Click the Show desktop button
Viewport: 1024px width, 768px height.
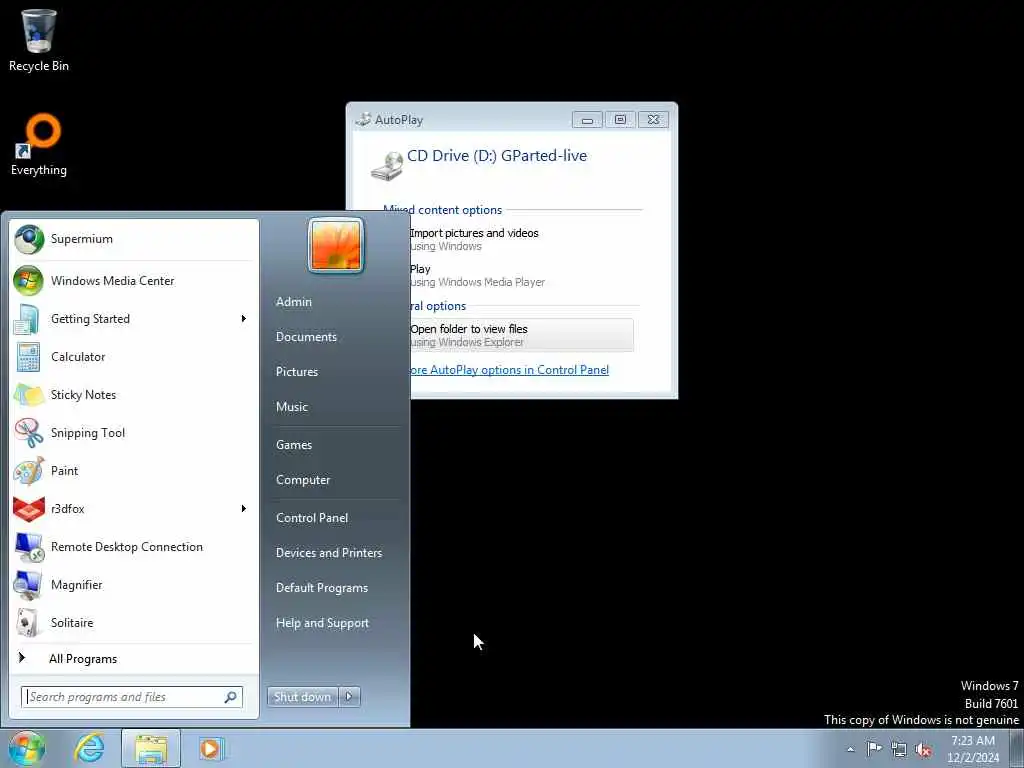click(x=1016, y=749)
